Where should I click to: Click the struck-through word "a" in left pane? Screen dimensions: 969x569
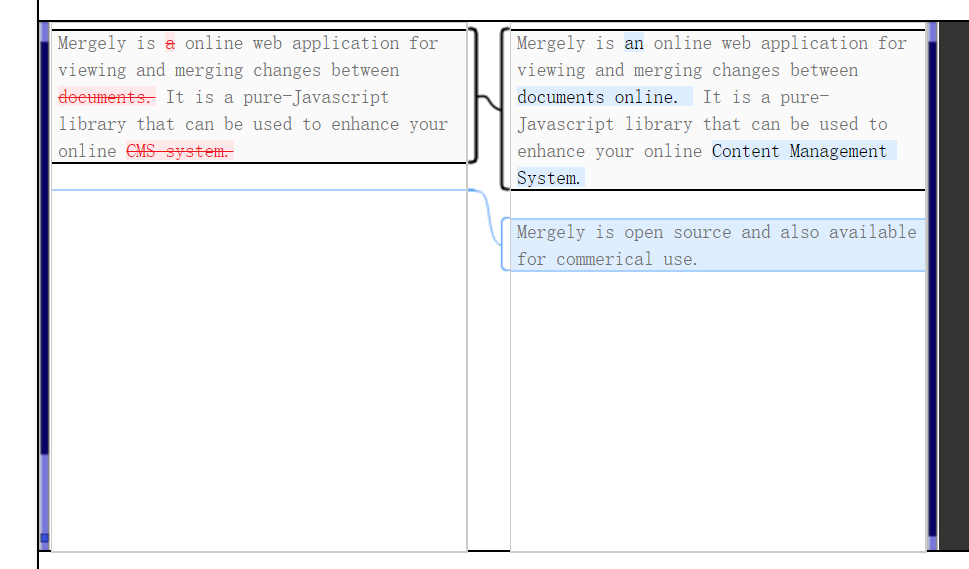coord(170,43)
